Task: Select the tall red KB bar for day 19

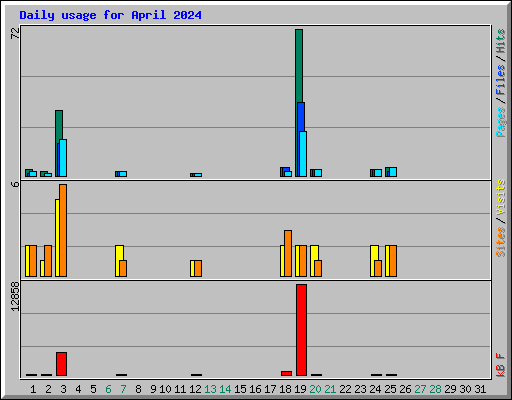Action: point(301,330)
